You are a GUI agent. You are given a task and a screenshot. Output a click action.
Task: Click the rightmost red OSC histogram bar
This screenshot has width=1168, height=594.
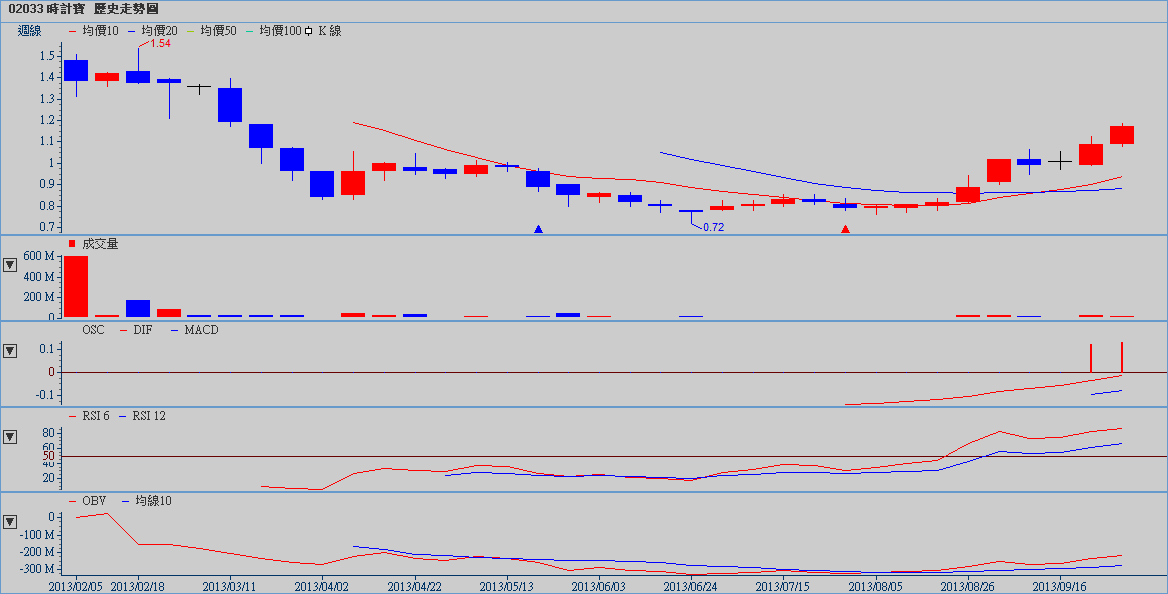point(1122,357)
